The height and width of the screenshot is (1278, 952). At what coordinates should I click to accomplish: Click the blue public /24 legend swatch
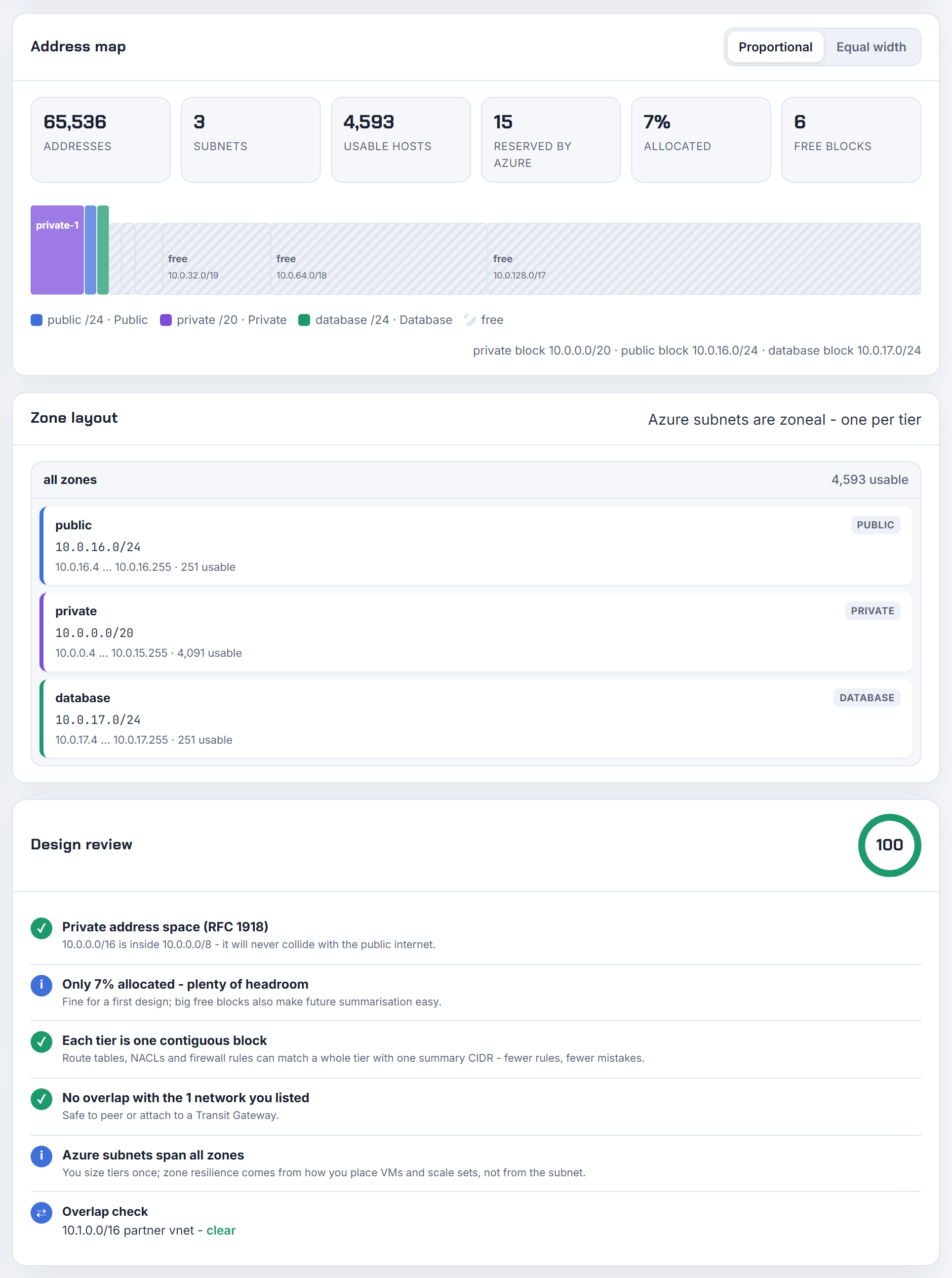click(37, 320)
